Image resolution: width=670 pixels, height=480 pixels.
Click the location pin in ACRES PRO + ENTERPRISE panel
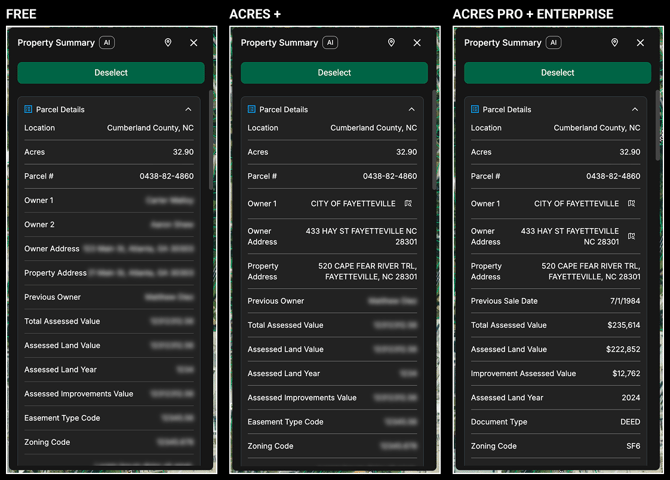point(615,43)
